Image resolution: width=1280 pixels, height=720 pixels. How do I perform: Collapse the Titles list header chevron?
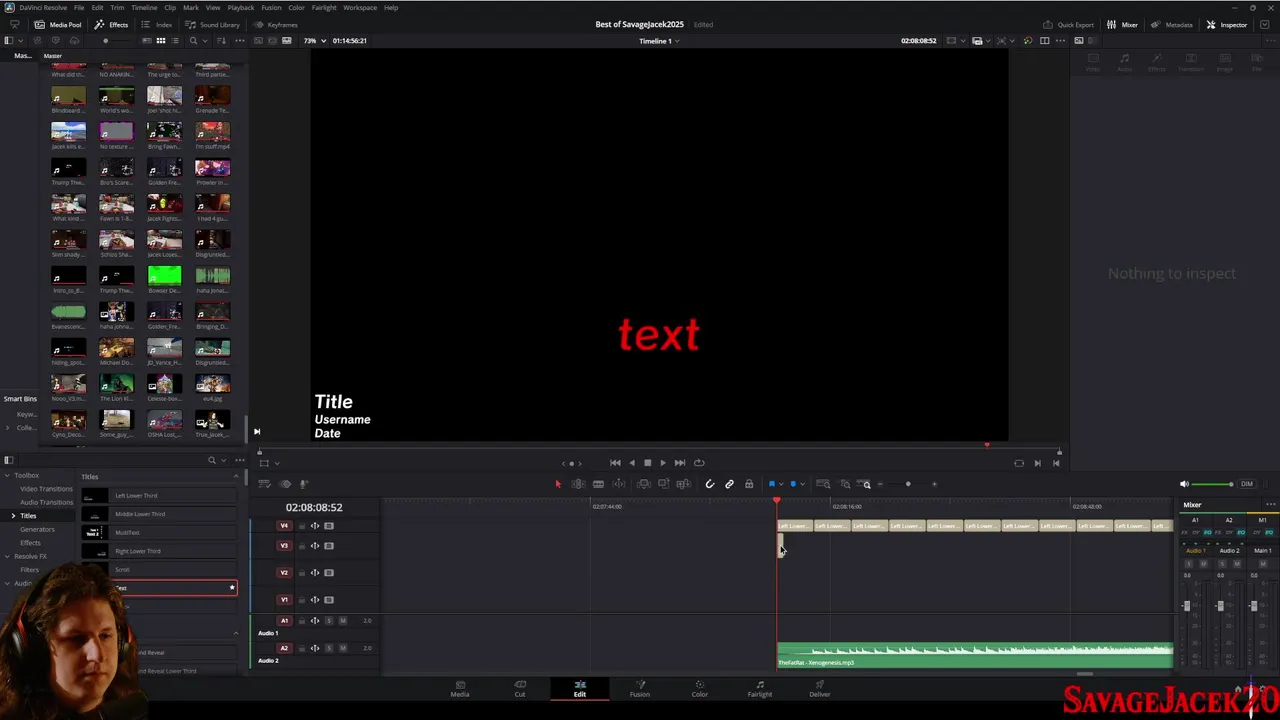pyautogui.click(x=236, y=477)
